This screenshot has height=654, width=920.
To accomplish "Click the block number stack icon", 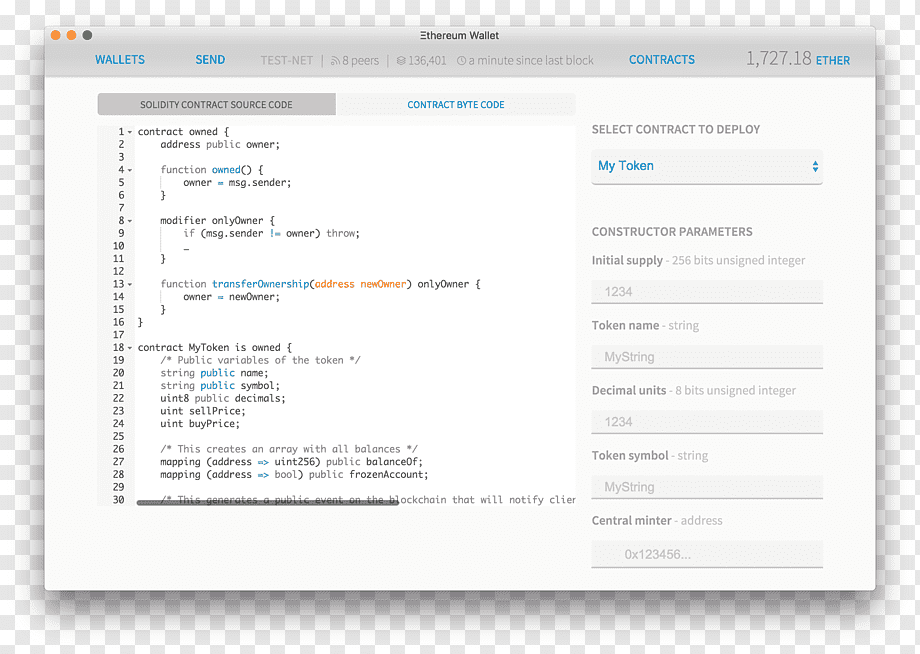I will (x=401, y=61).
